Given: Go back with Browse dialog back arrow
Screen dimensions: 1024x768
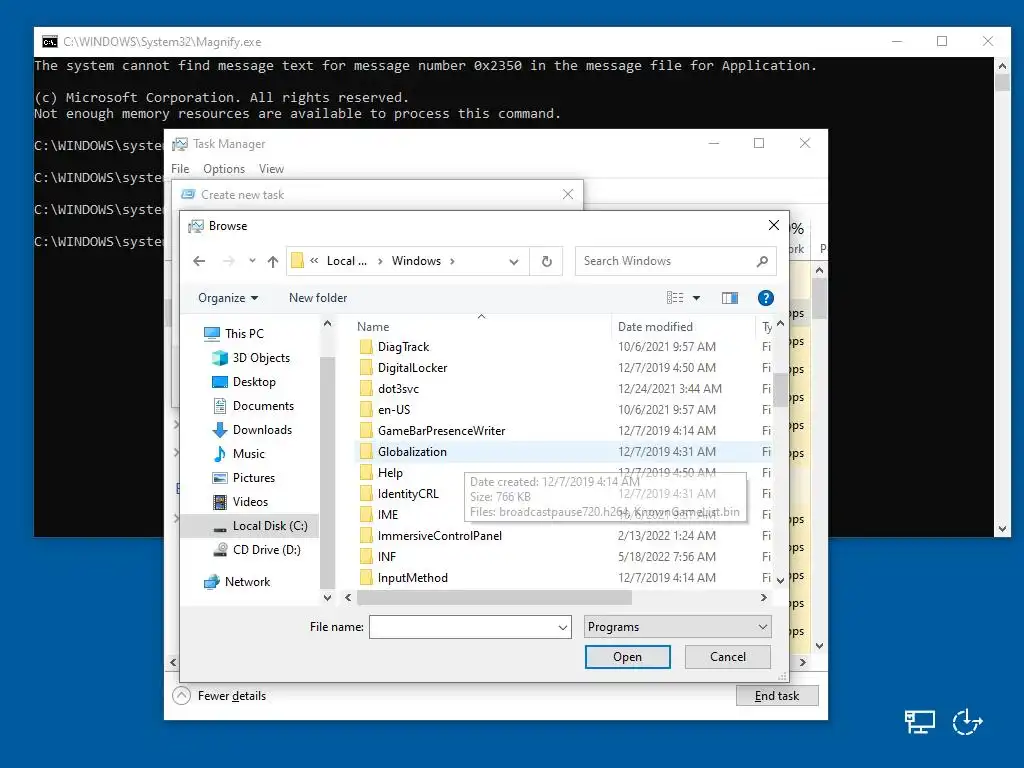Looking at the screenshot, I should 199,261.
